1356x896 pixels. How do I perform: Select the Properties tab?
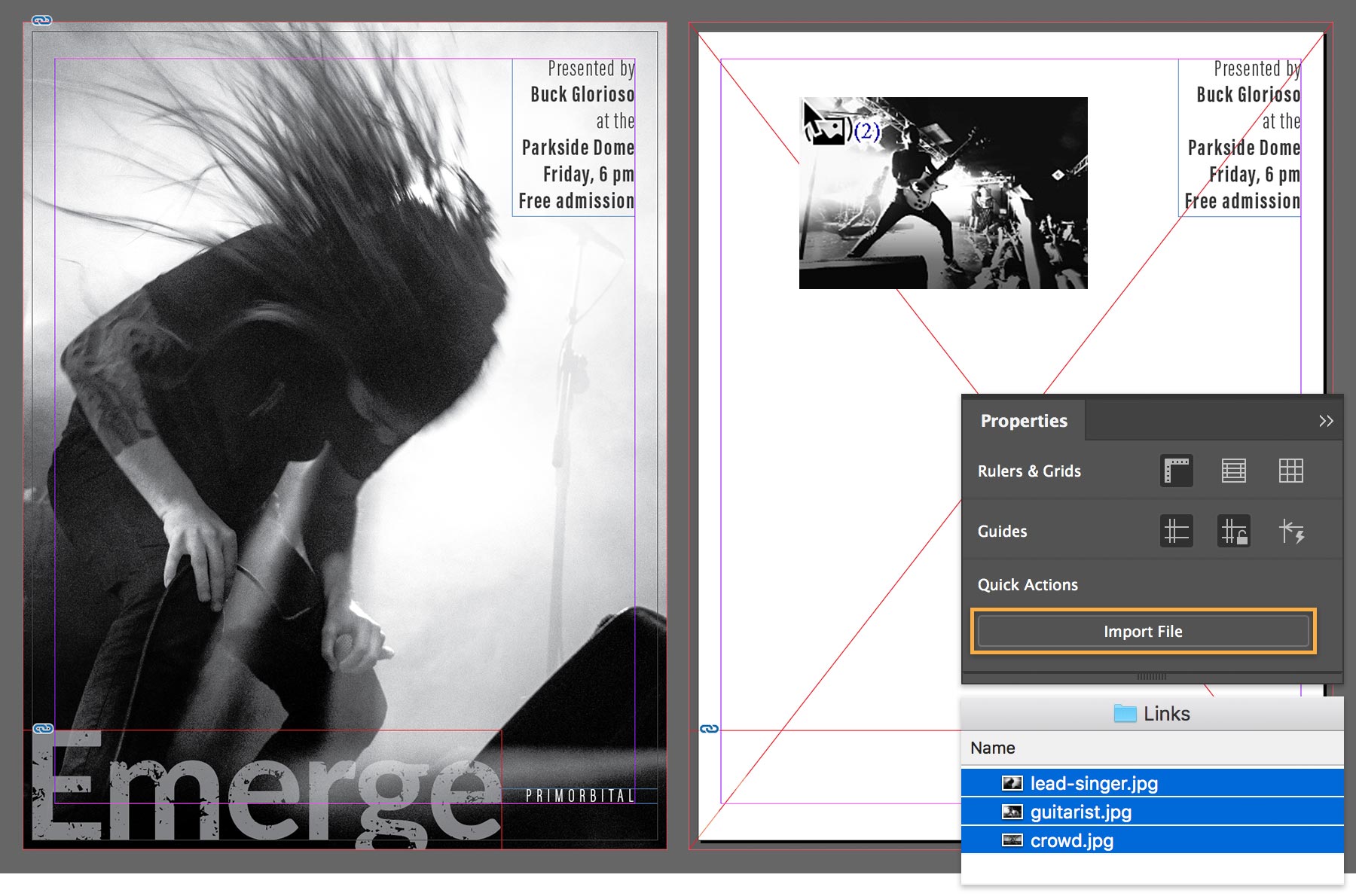click(1023, 421)
